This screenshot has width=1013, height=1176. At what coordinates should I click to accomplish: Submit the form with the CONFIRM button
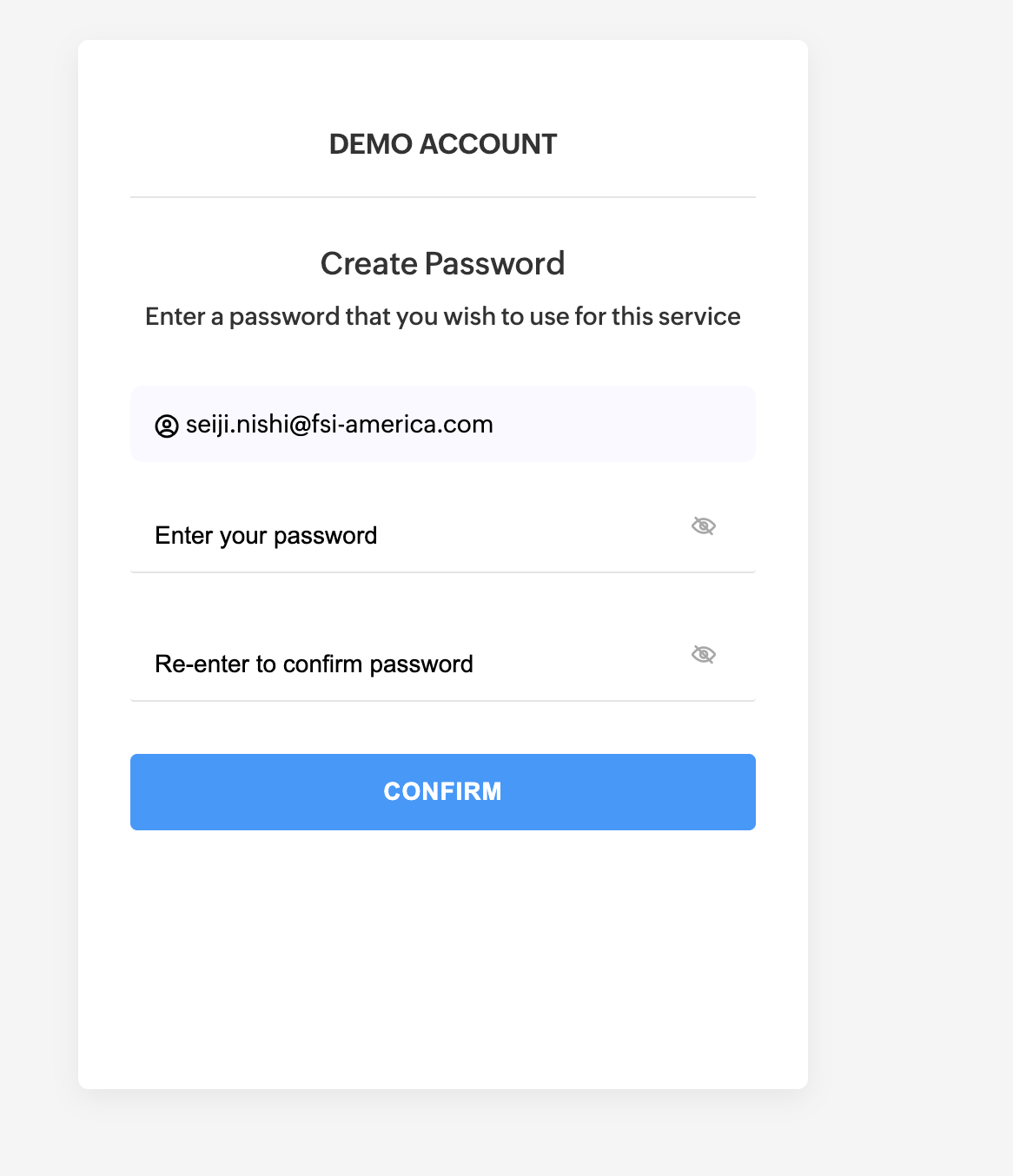[443, 791]
